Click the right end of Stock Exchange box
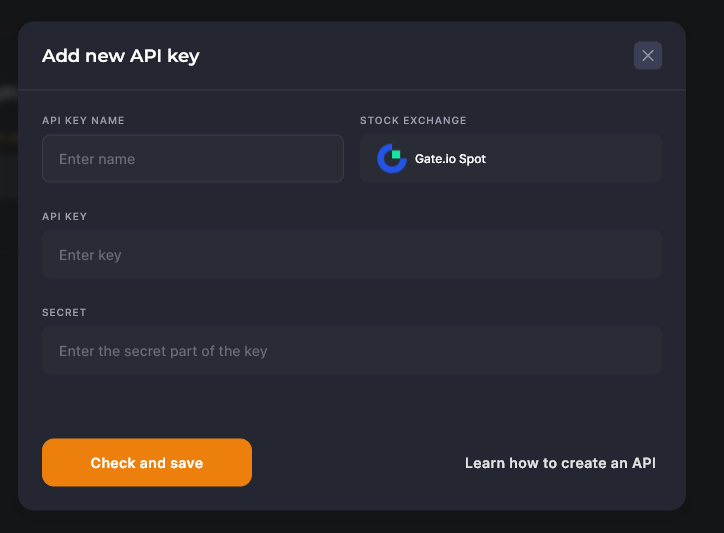The height and width of the screenshot is (533, 724). pos(646,158)
